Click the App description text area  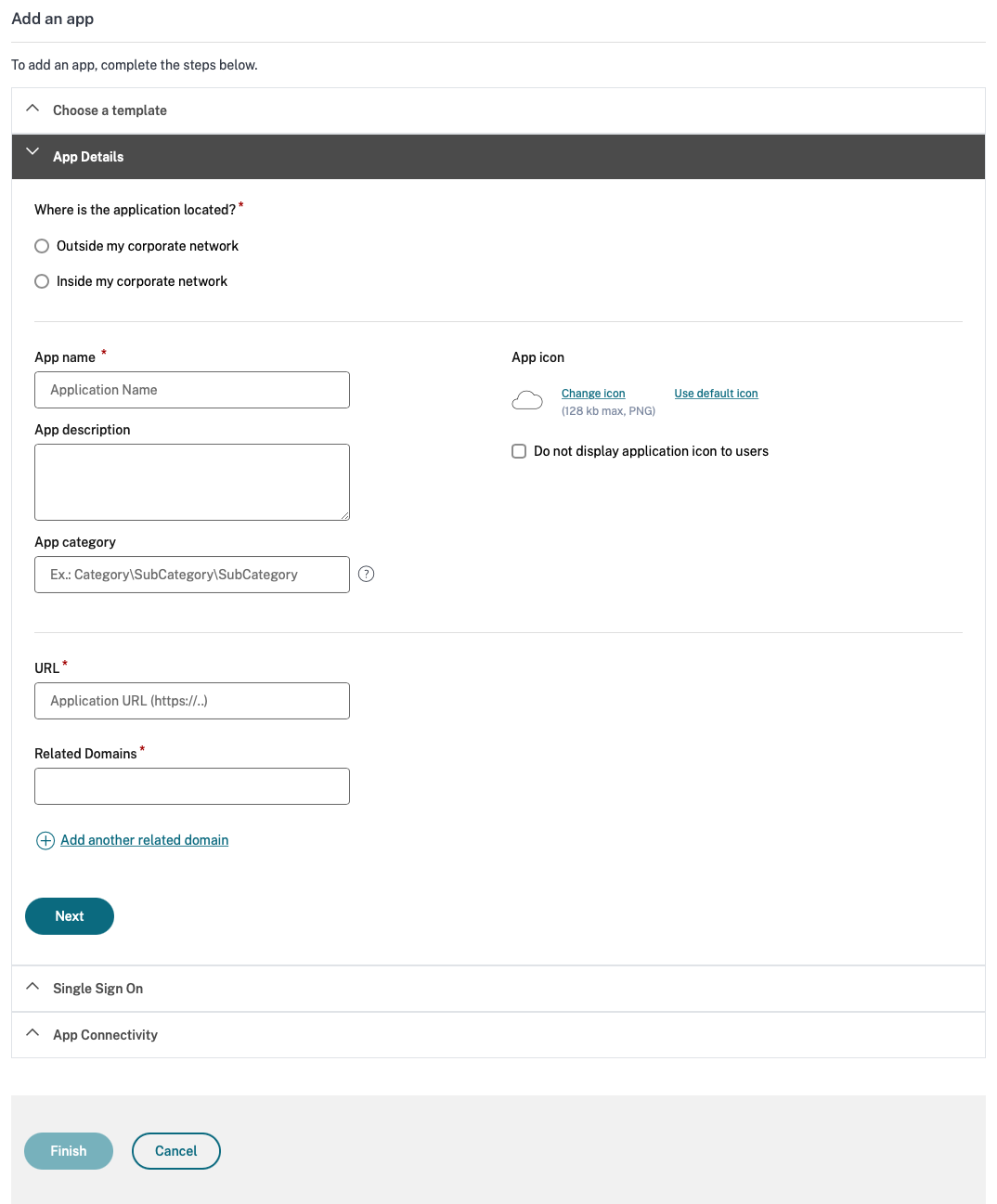click(x=192, y=482)
